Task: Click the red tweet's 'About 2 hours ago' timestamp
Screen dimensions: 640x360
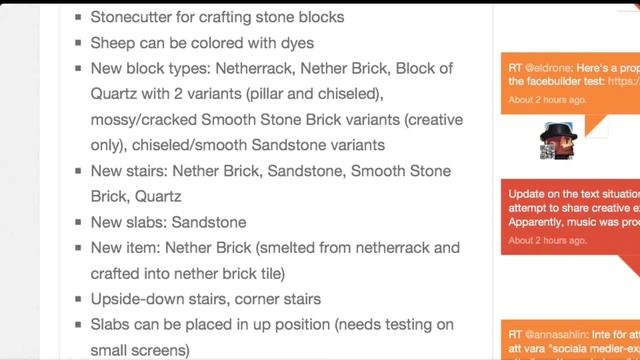Action: (x=547, y=240)
